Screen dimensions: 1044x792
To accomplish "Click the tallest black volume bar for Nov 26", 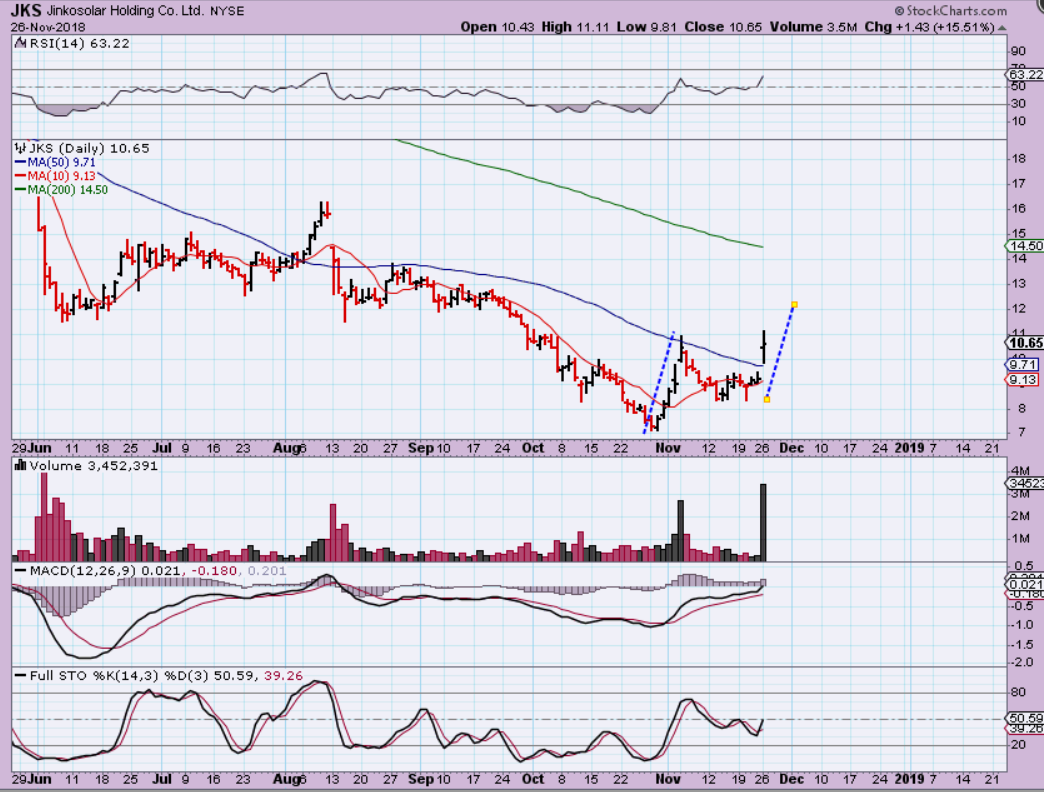I will point(763,522).
